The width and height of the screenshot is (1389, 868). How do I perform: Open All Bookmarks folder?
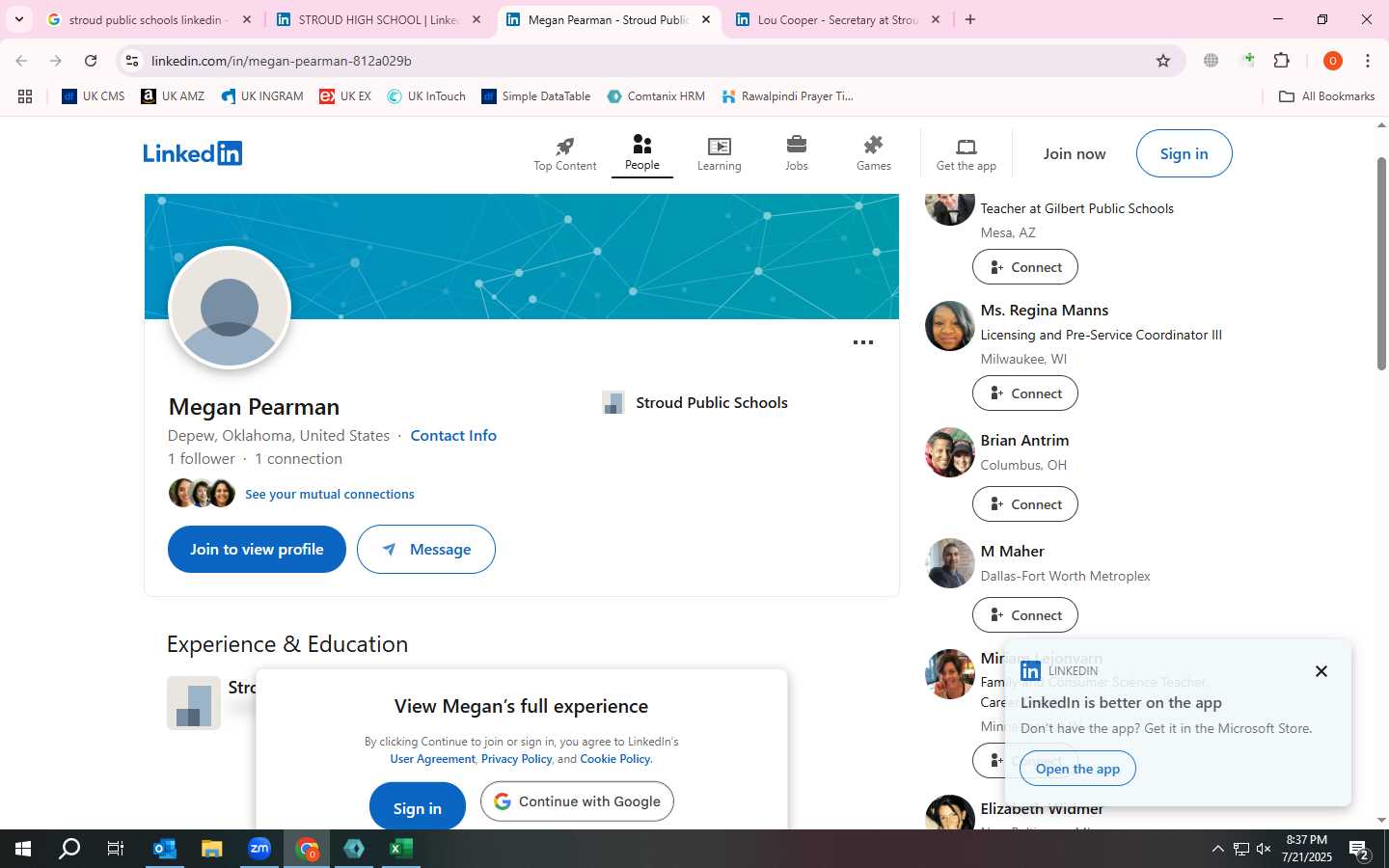point(1326,96)
